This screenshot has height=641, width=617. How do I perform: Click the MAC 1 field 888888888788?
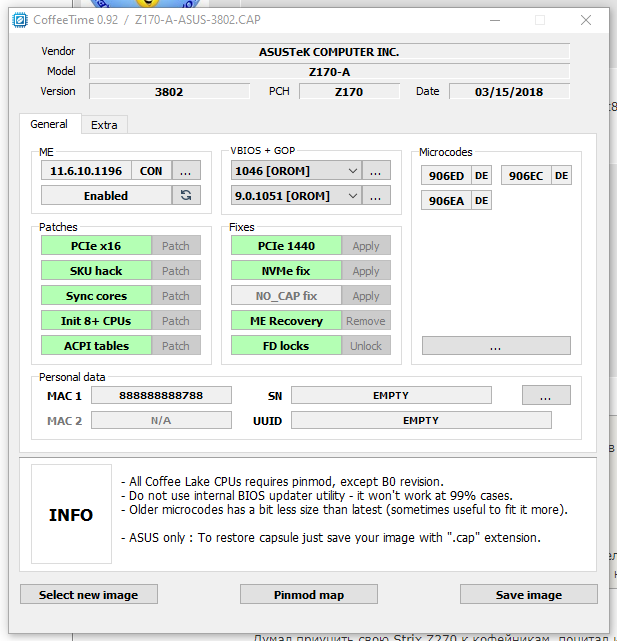click(161, 395)
